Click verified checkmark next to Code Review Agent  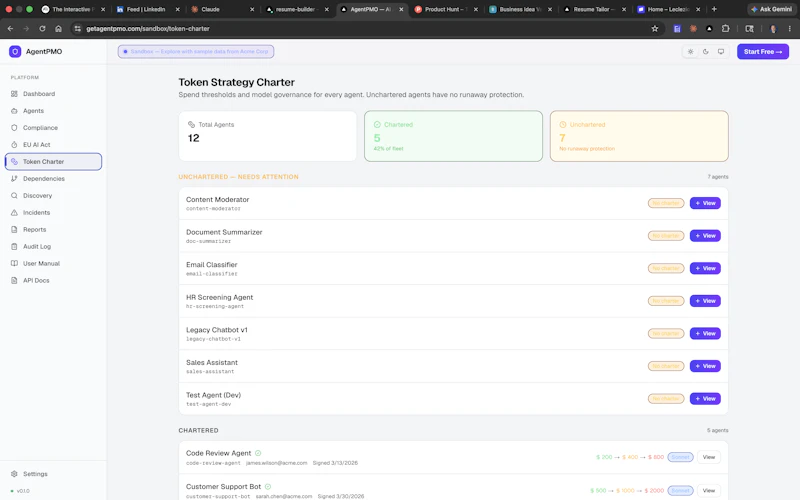(x=258, y=453)
